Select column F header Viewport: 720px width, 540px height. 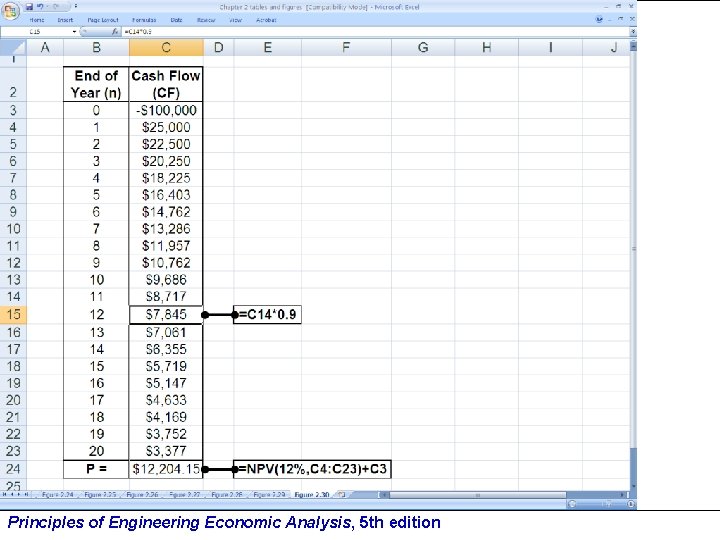pos(346,47)
